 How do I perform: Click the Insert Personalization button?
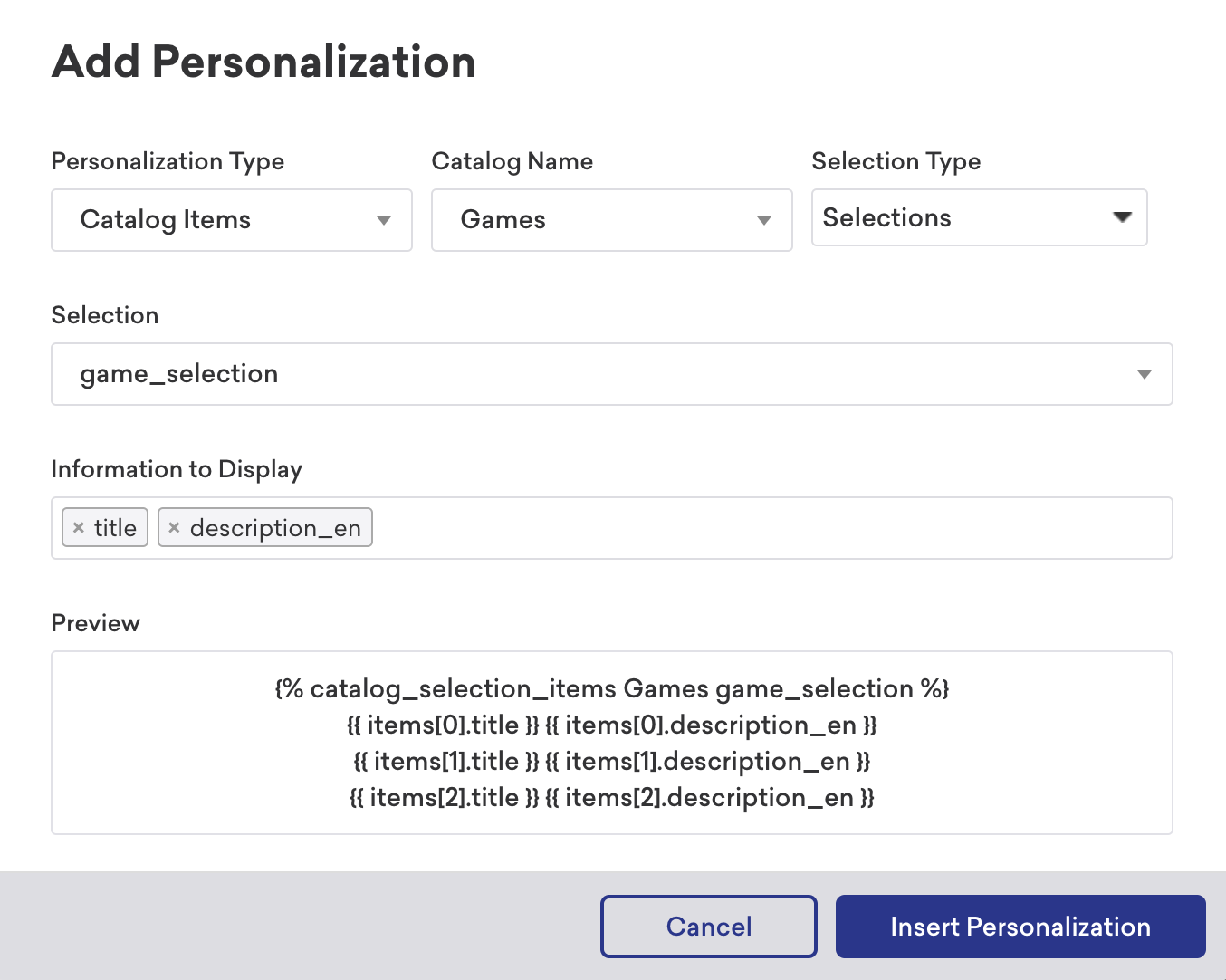1020,927
